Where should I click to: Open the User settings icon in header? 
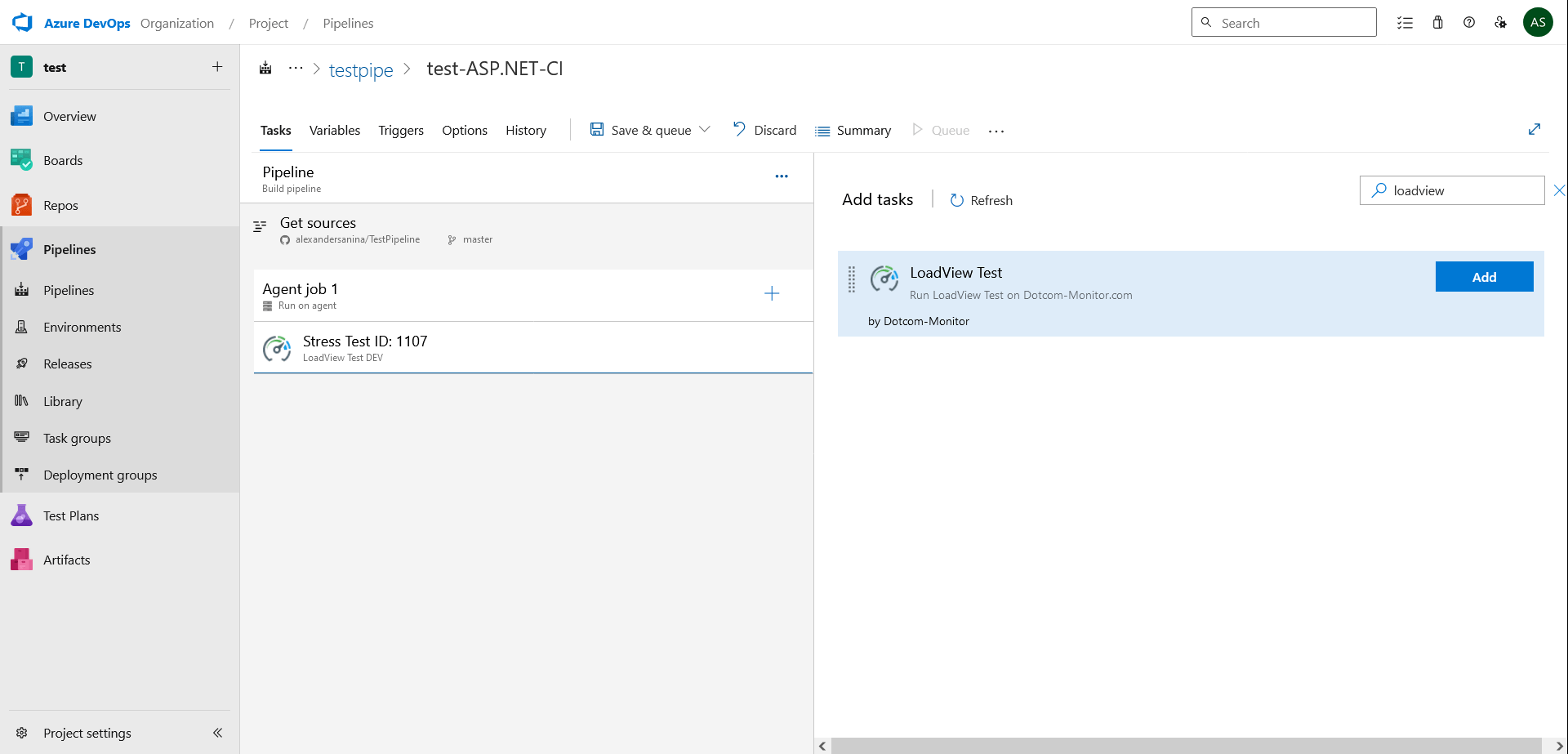pos(1500,23)
